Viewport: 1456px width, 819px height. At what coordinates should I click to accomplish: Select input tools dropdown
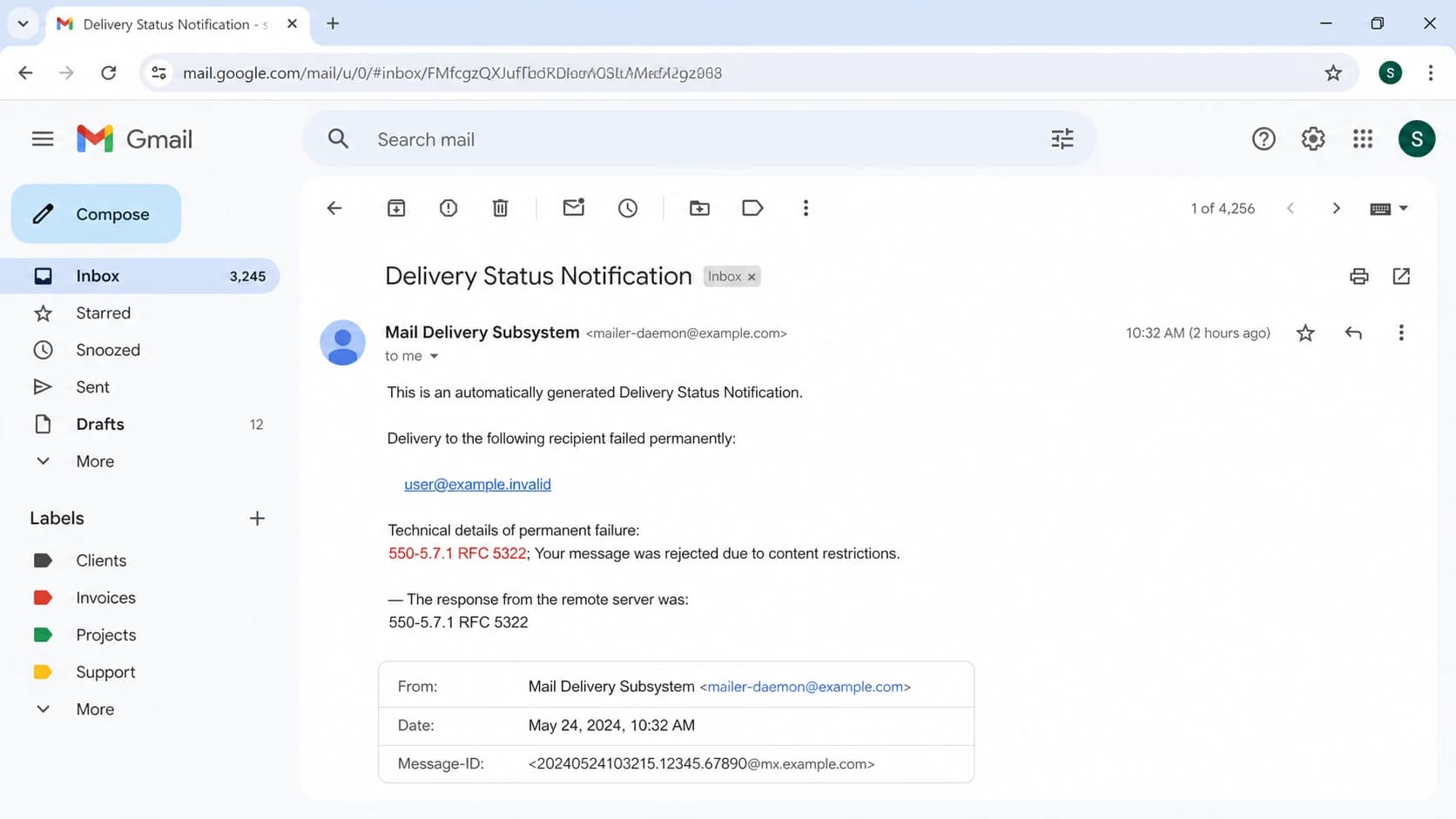[1389, 208]
